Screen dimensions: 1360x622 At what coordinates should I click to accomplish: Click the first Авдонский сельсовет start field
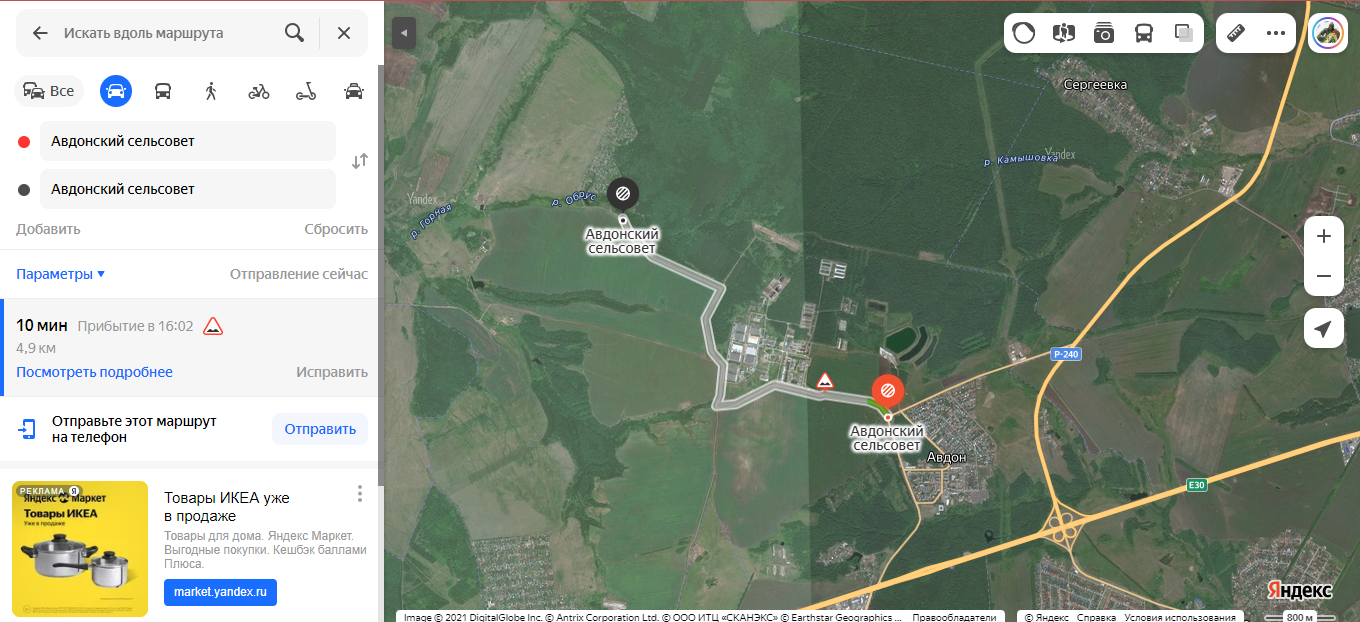(188, 141)
